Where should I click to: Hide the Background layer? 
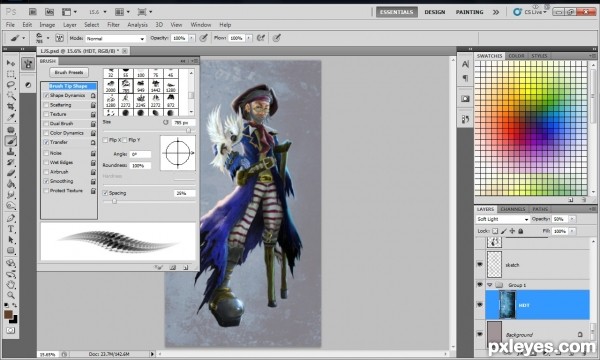(480, 334)
